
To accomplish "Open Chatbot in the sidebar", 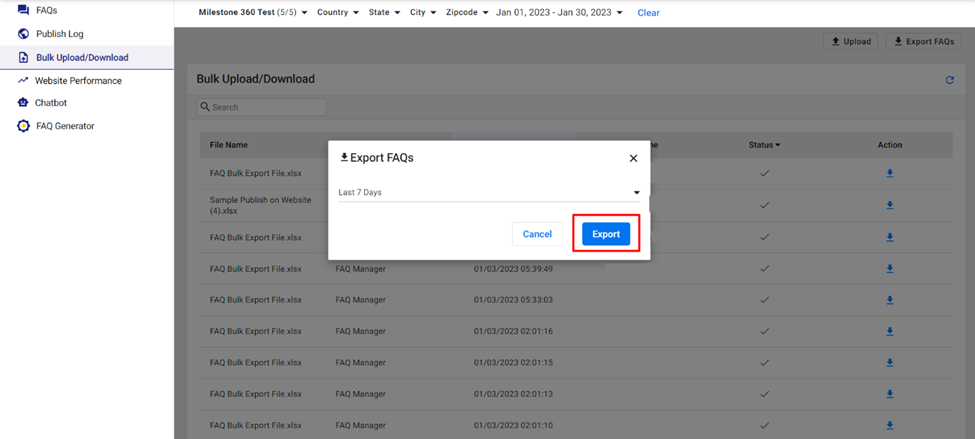I will [x=51, y=103].
